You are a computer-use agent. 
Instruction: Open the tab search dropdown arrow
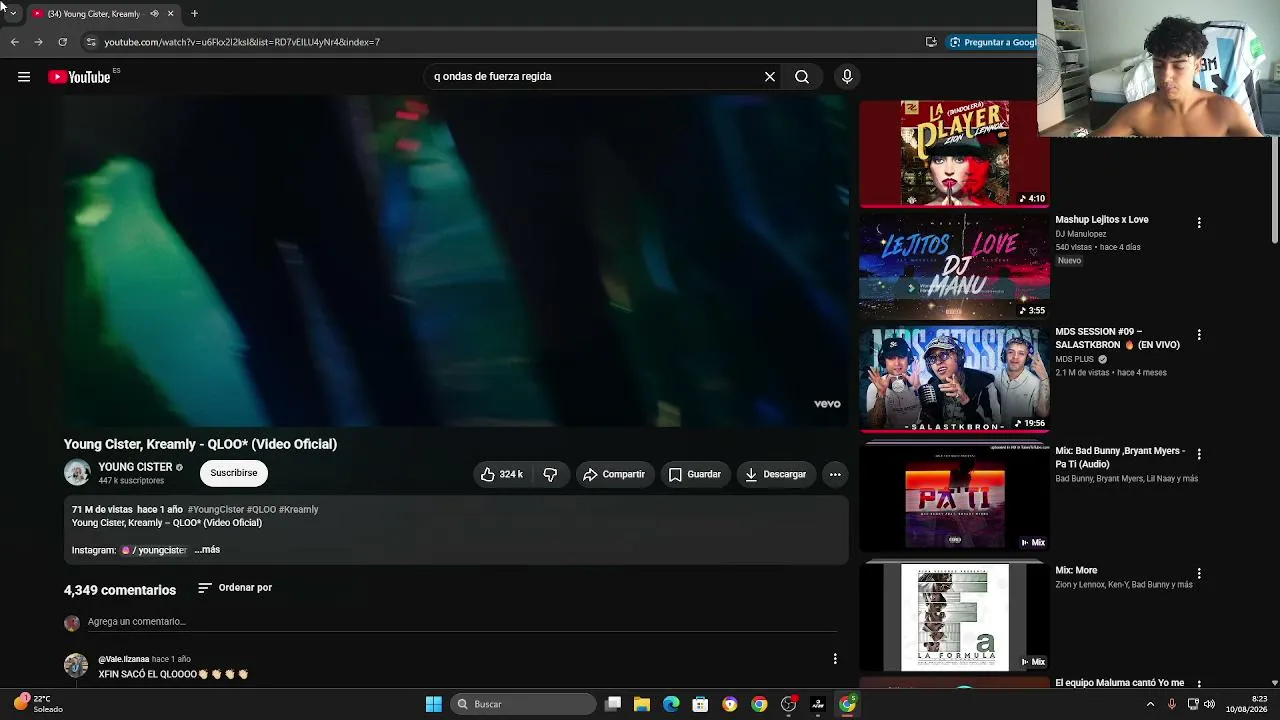pos(12,14)
